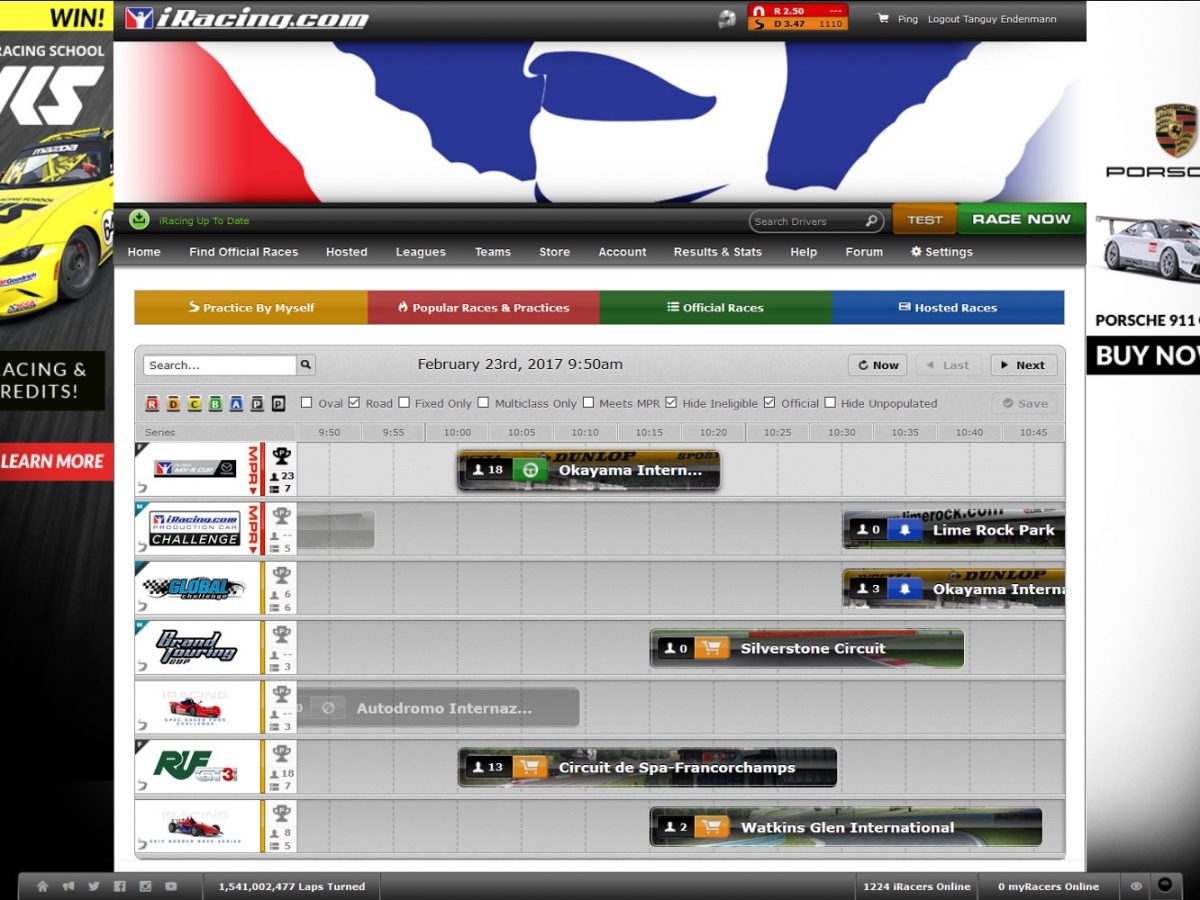Click the search drivers magnifier icon

[x=872, y=221]
